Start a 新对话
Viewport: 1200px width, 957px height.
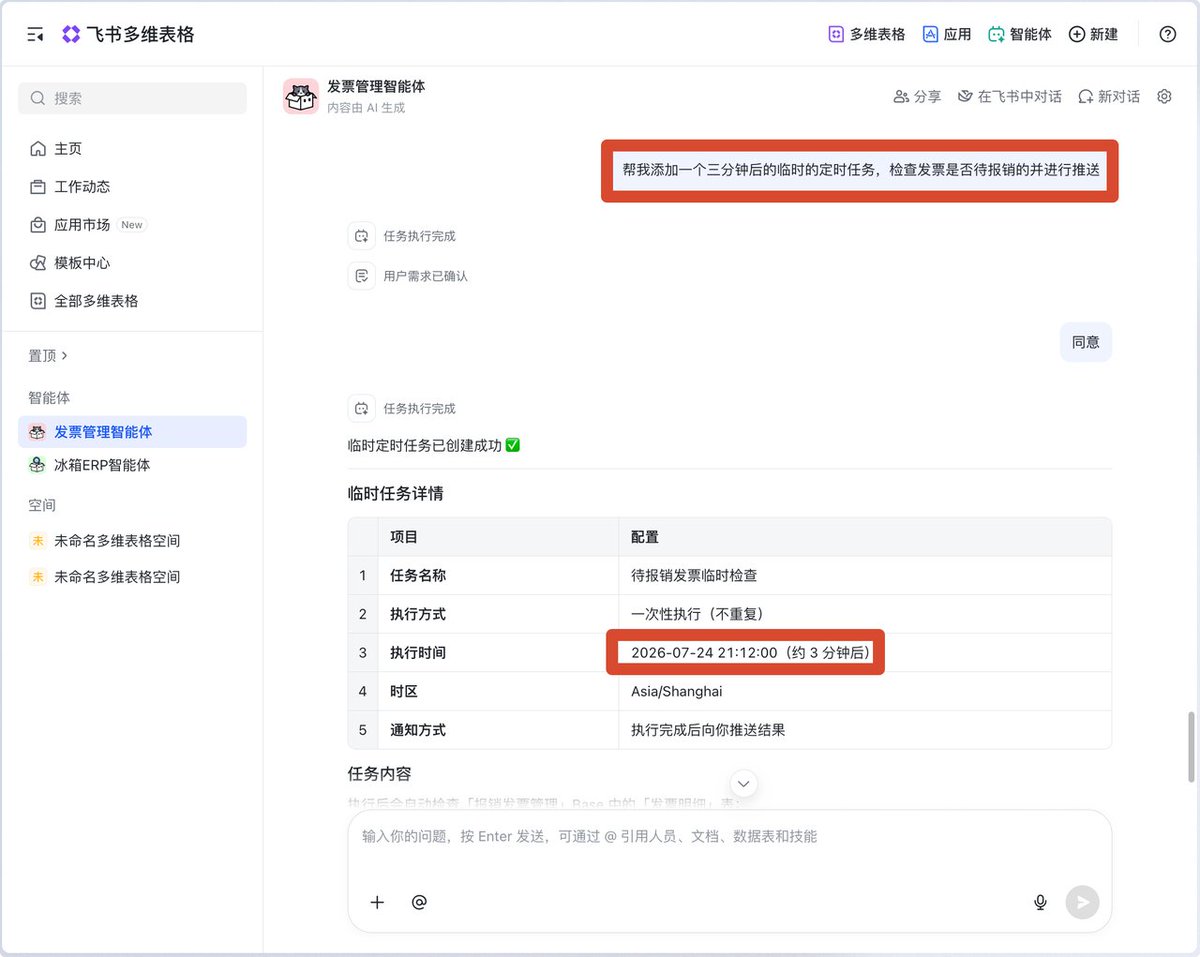coord(1108,97)
